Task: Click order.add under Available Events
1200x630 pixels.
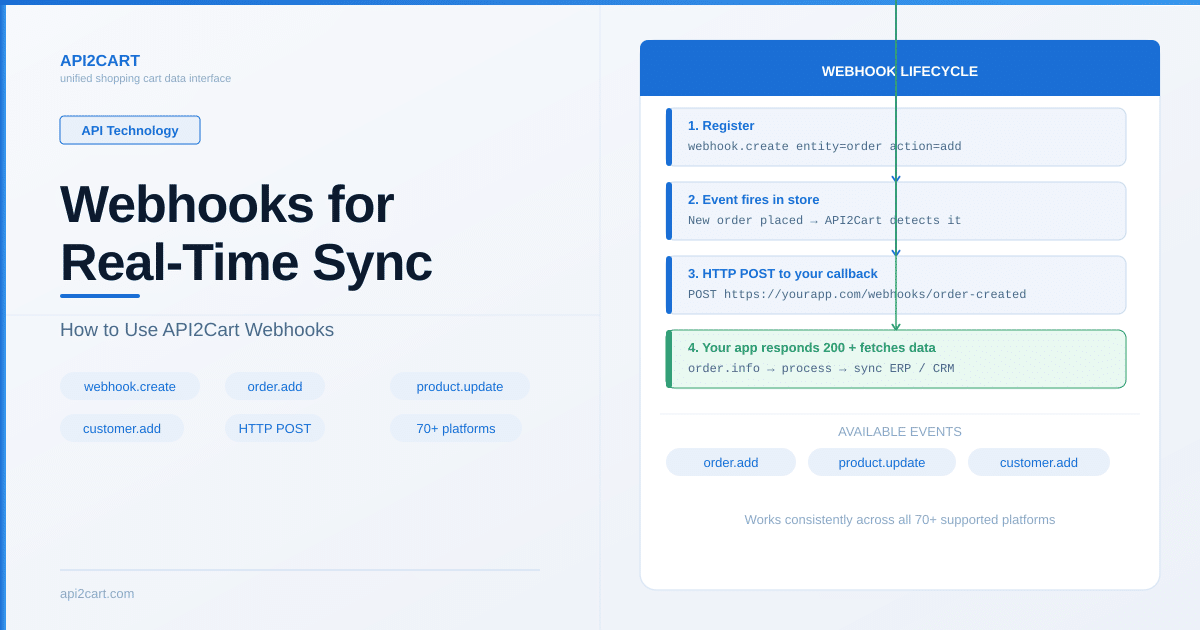Action: [731, 462]
